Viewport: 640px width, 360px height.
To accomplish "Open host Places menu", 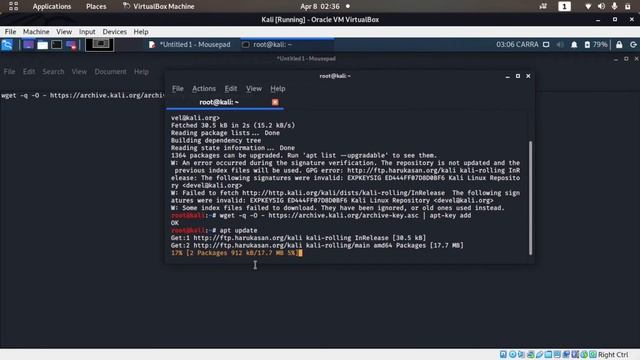I will [96, 7].
